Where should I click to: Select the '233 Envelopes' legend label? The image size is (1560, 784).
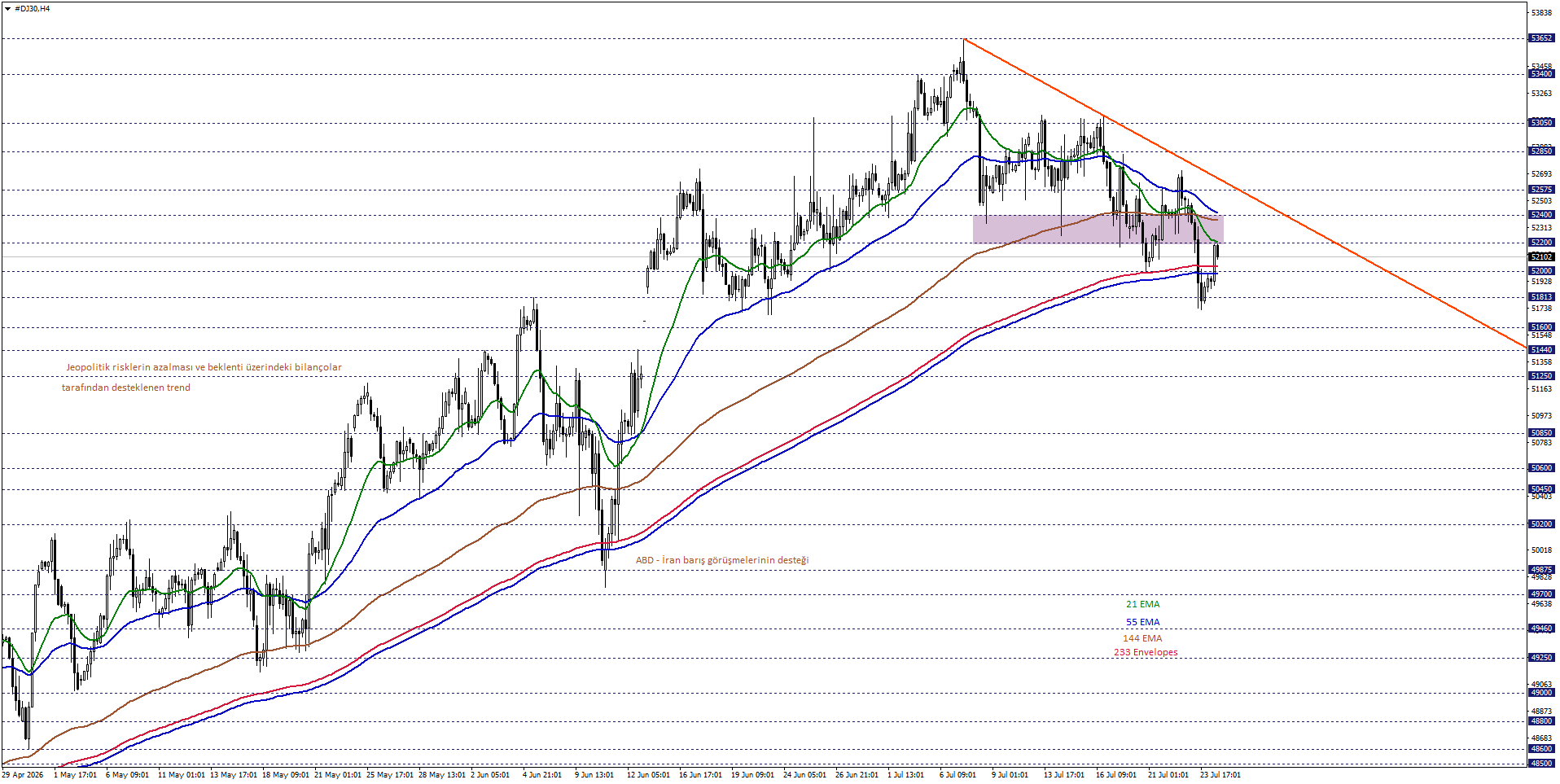[1146, 652]
